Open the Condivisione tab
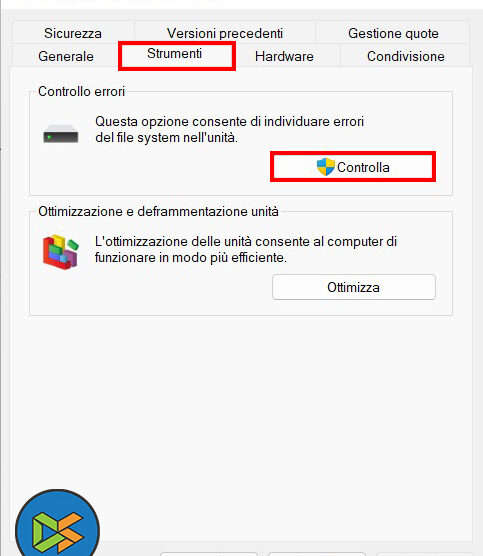Image resolution: width=483 pixels, height=556 pixels. pyautogui.click(x=406, y=56)
